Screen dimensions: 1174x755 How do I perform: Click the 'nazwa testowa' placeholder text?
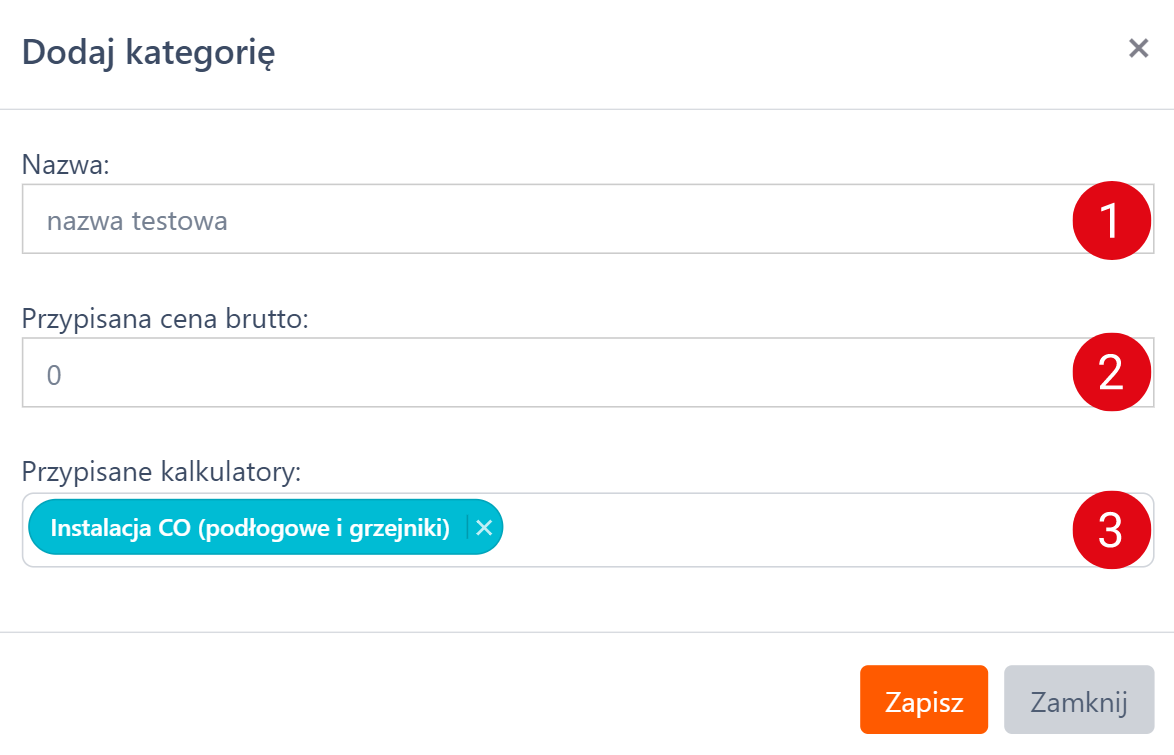(137, 220)
